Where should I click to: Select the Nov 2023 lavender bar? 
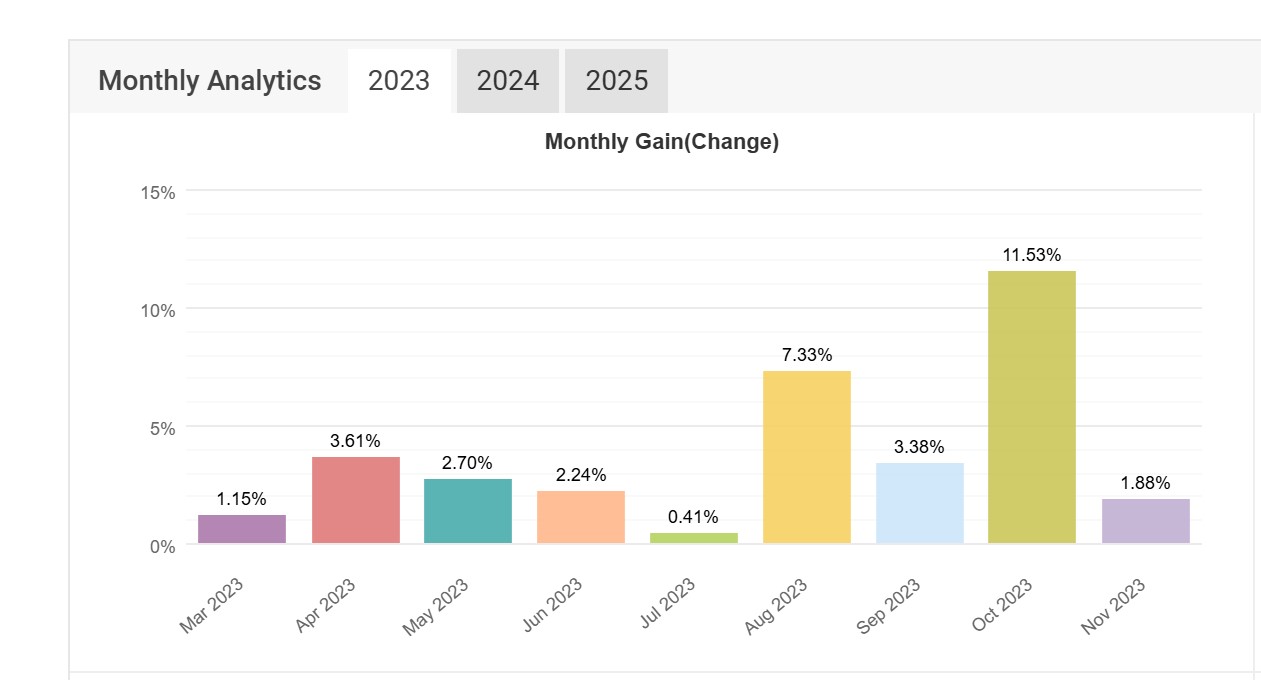[1145, 520]
